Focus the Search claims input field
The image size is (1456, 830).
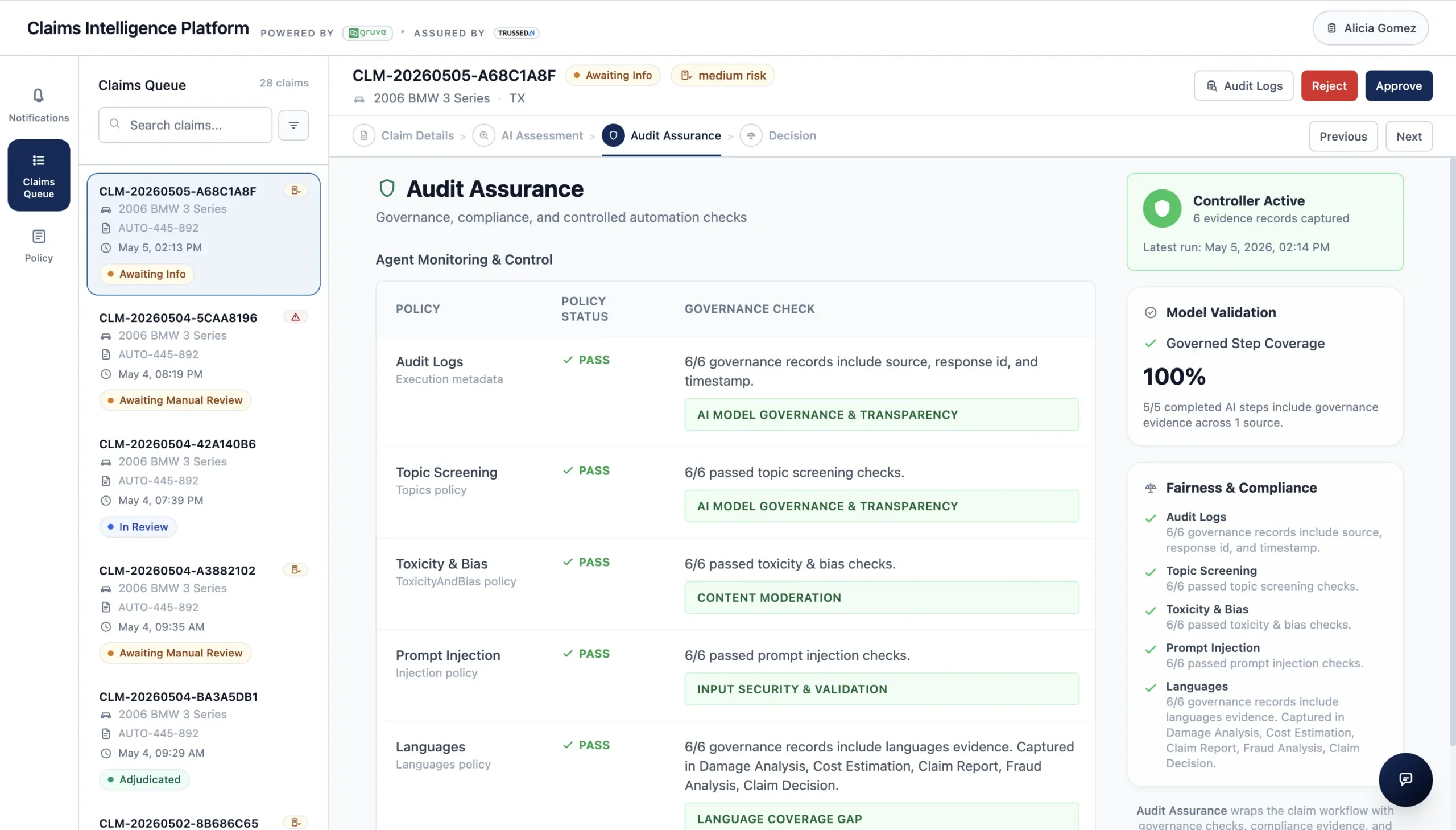tap(185, 125)
